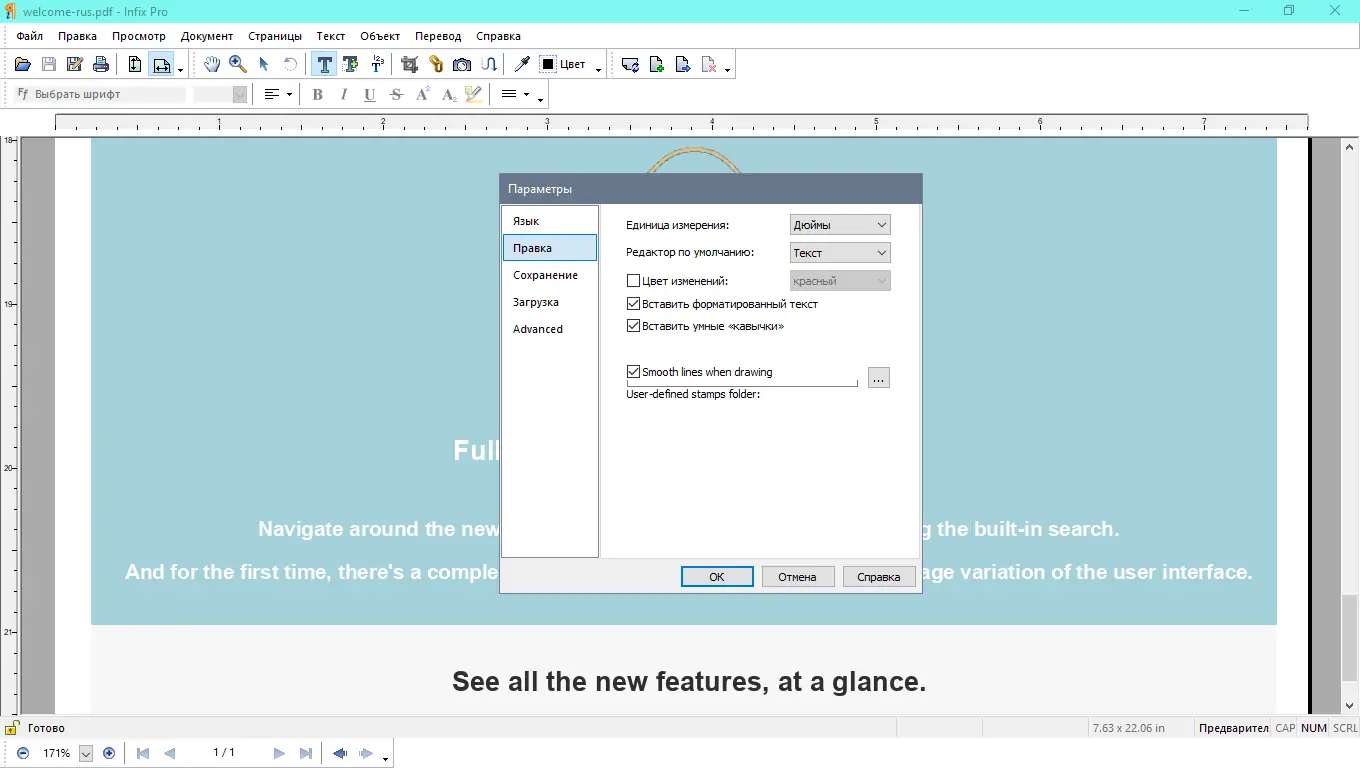Apply Superscript formatting icon
1360x768 pixels.
[x=422, y=95]
